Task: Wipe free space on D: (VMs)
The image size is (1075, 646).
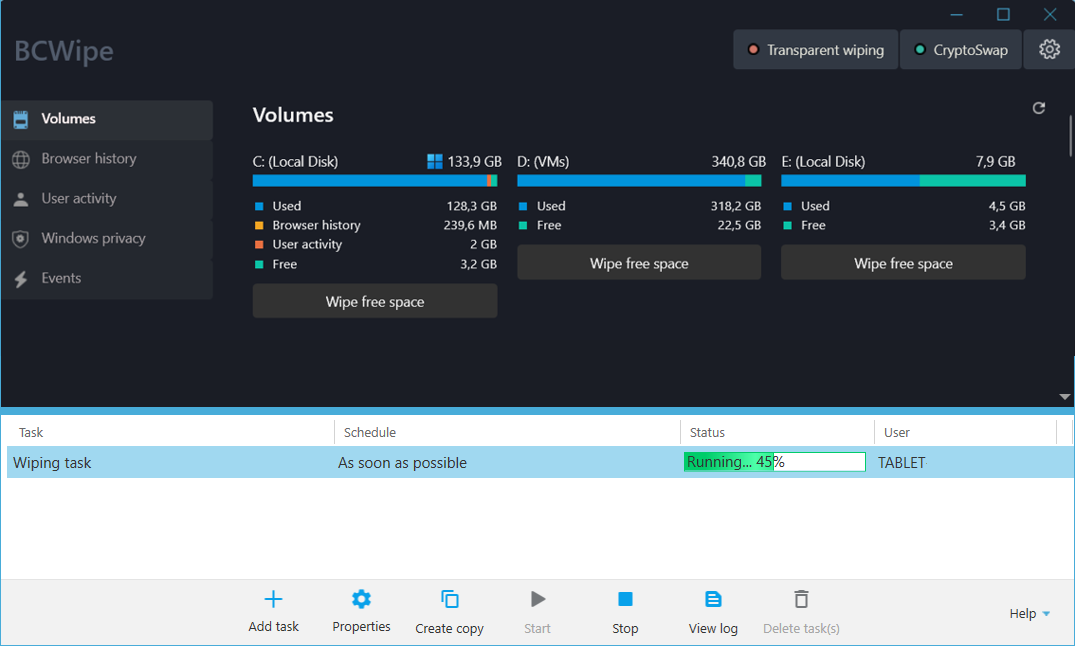Action: coord(639,263)
